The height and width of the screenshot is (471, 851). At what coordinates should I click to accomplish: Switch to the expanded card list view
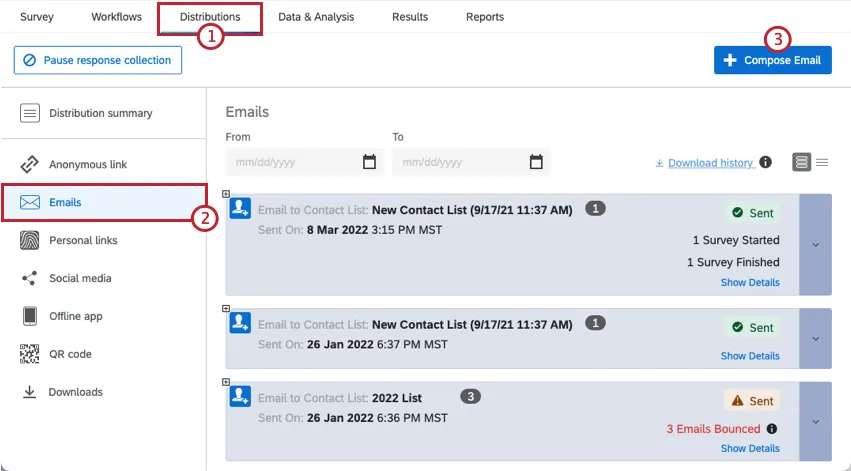click(802, 162)
